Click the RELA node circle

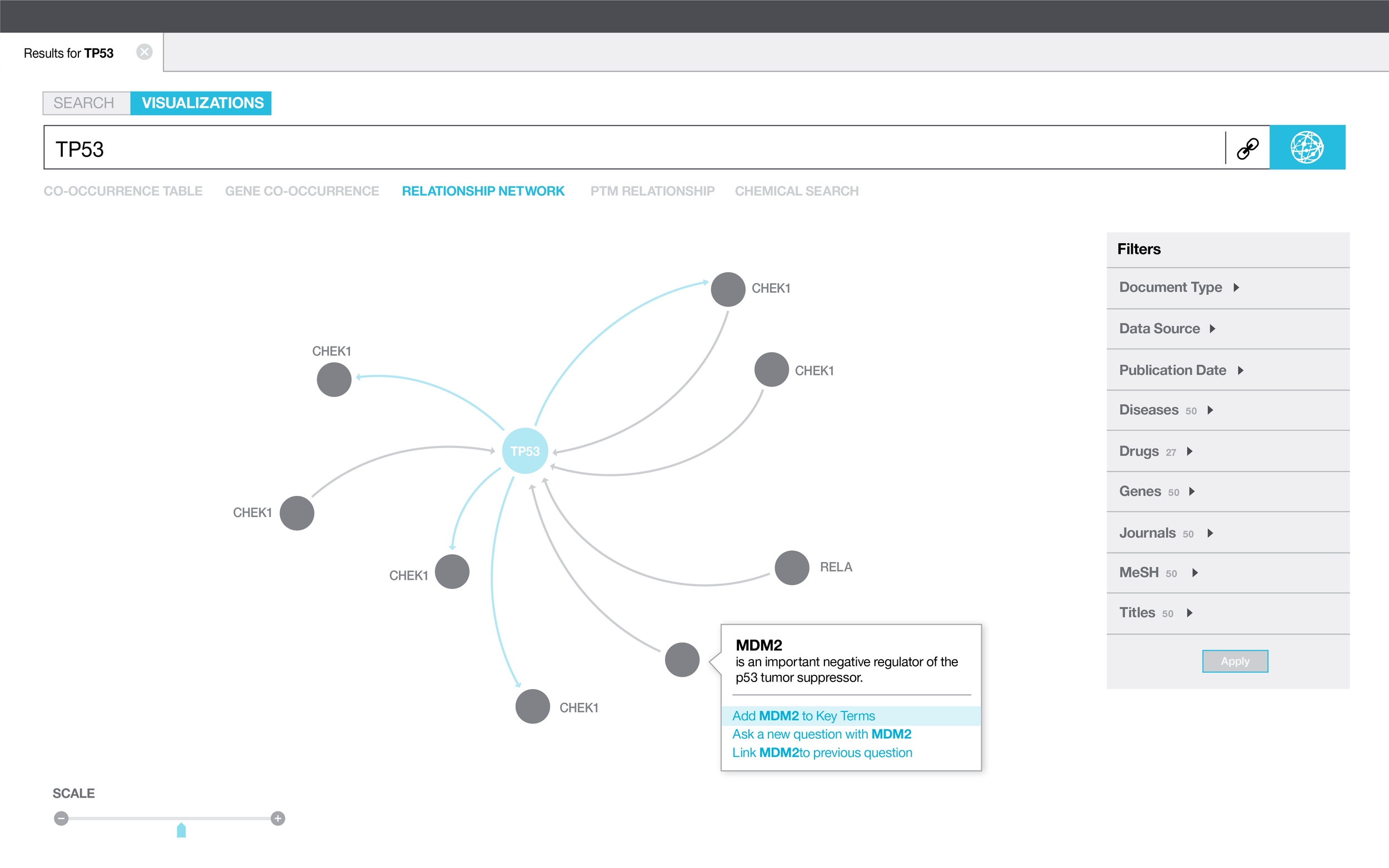pyautogui.click(x=792, y=568)
